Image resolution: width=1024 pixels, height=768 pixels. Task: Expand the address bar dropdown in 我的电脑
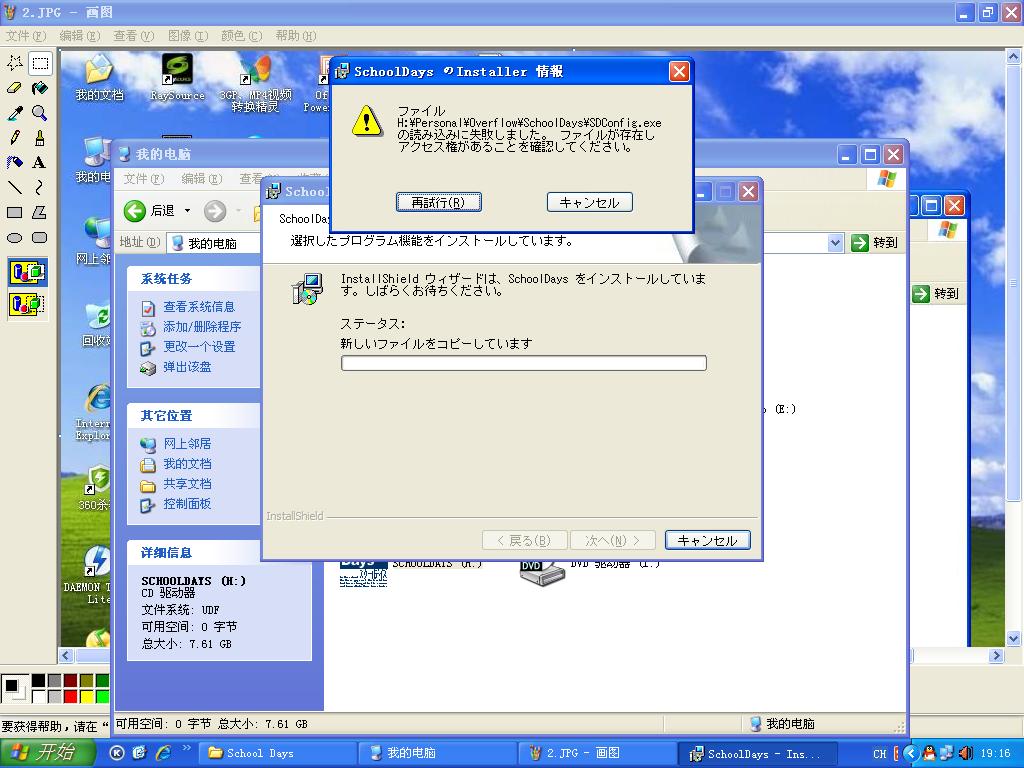click(835, 243)
